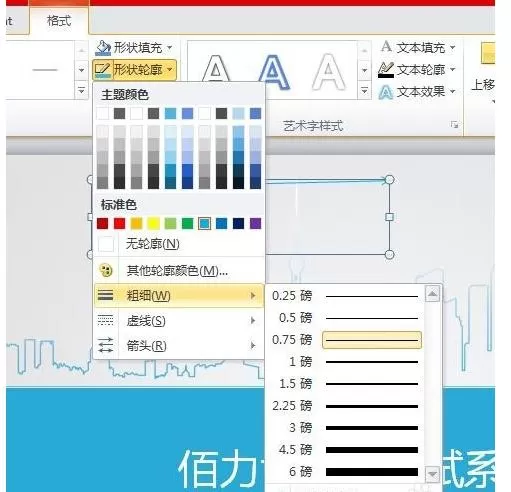The image size is (511, 492).
Task: Set line weight to 0.75 磅
Action: [x=345, y=340]
